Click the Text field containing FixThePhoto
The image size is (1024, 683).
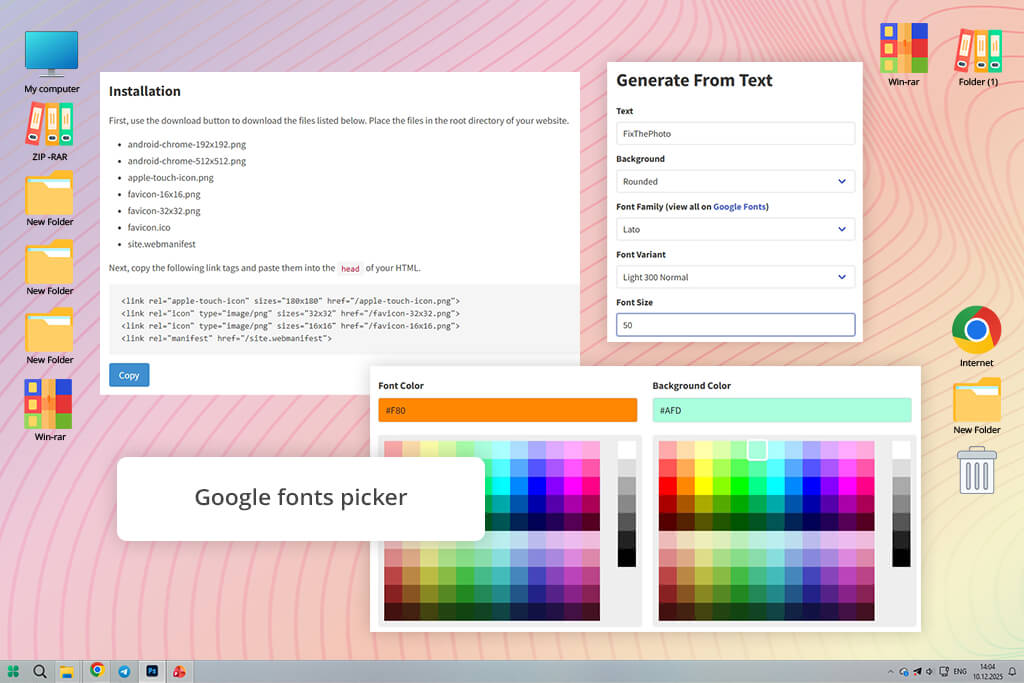pos(735,133)
